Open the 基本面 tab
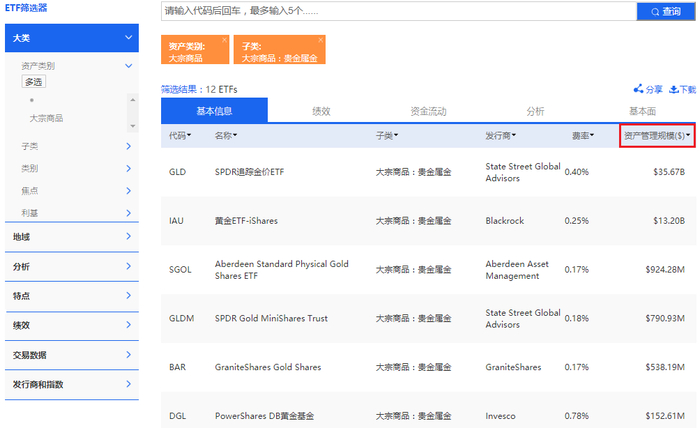Screen dimensions: 700x428 coord(642,111)
